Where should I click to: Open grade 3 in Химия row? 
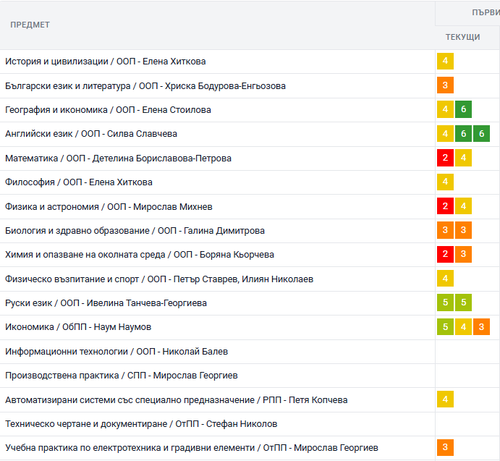(463, 254)
